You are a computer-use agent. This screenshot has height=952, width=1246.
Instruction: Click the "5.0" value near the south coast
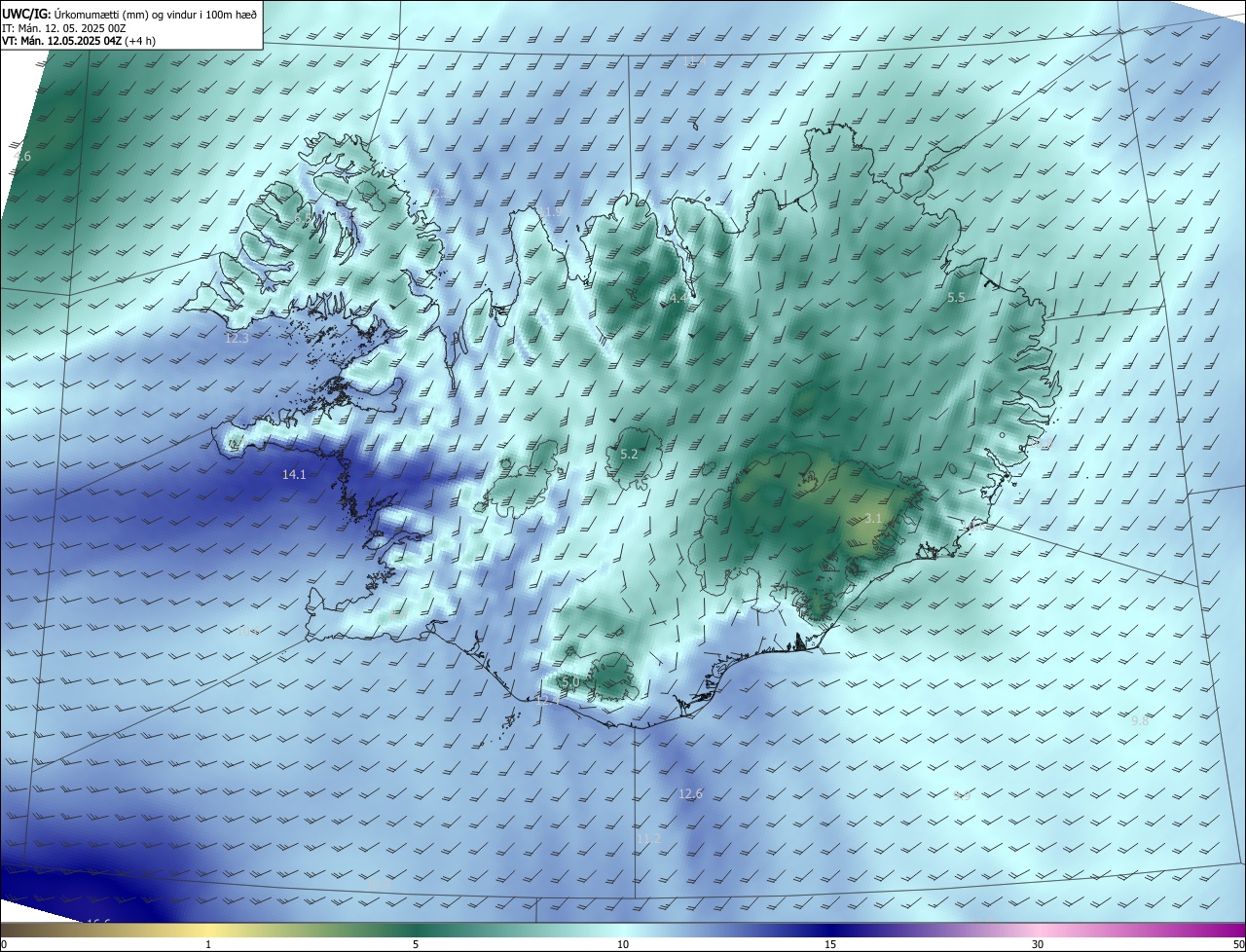click(570, 682)
